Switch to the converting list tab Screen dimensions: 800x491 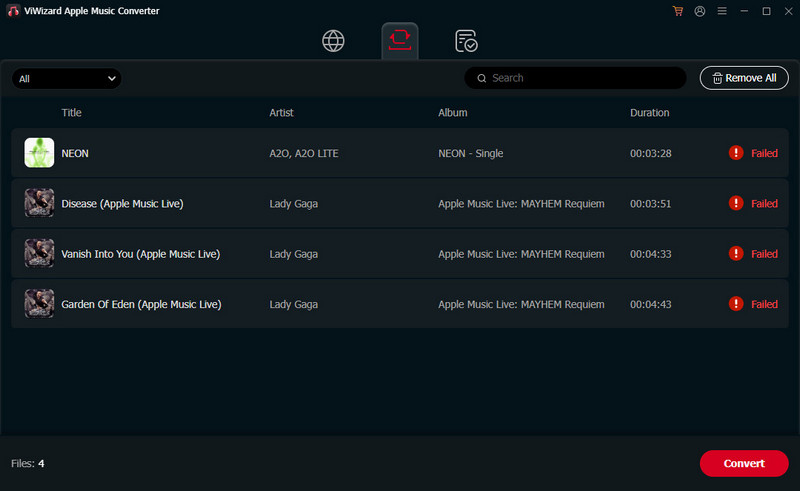click(x=400, y=40)
